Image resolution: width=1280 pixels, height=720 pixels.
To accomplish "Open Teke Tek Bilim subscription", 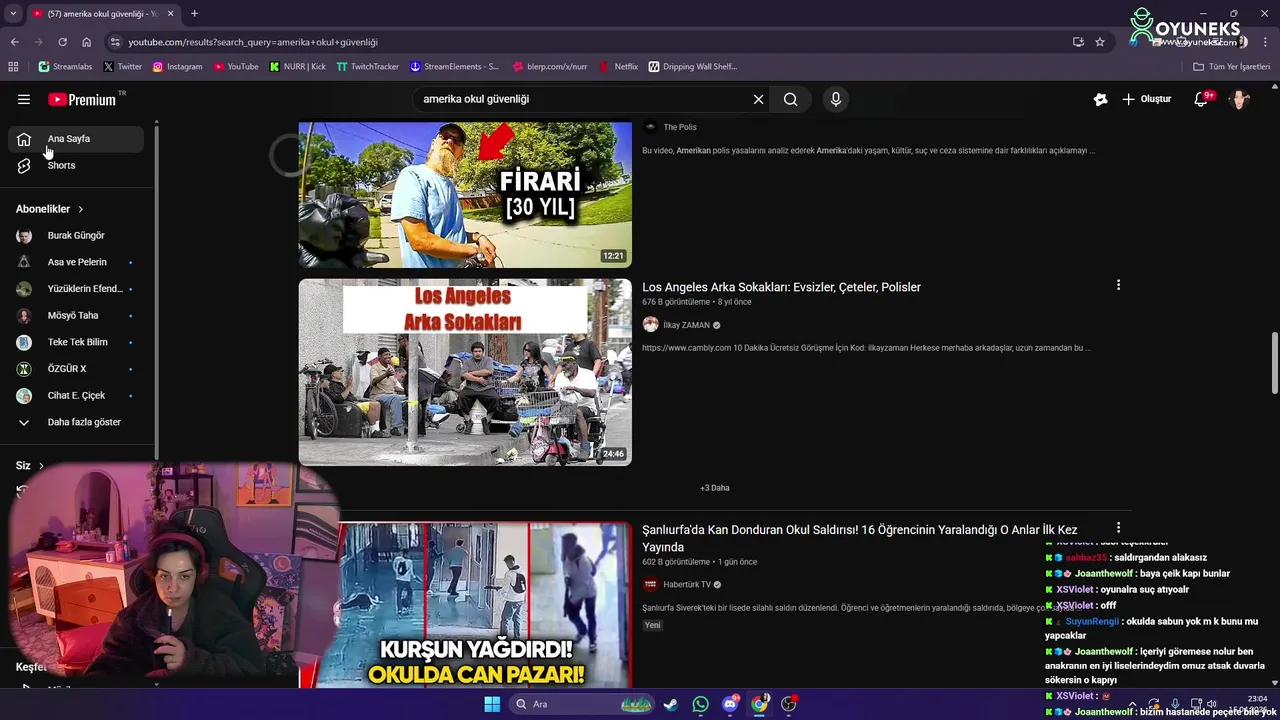I will [x=76, y=342].
